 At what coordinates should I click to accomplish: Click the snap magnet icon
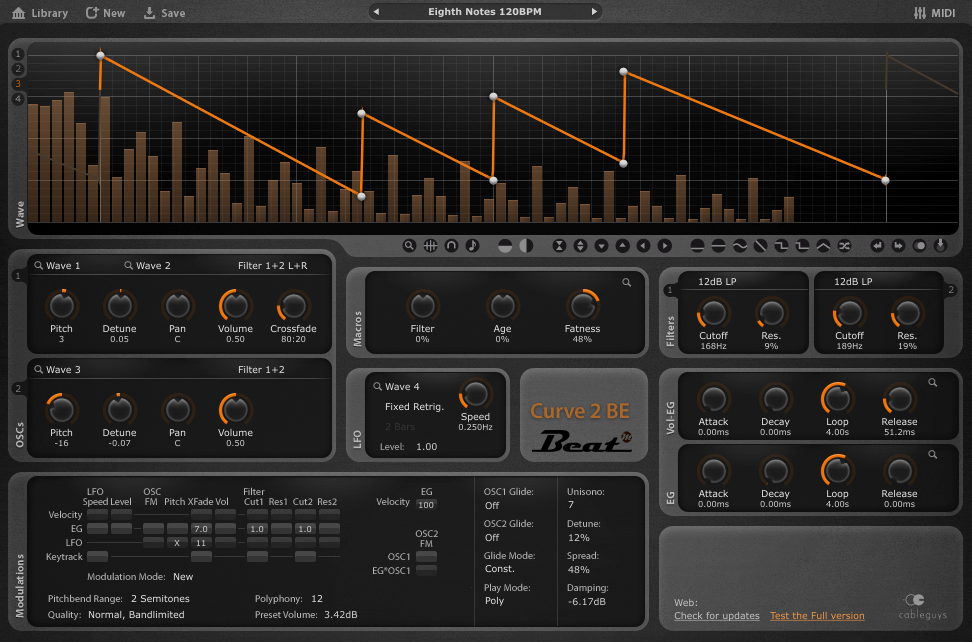point(451,245)
